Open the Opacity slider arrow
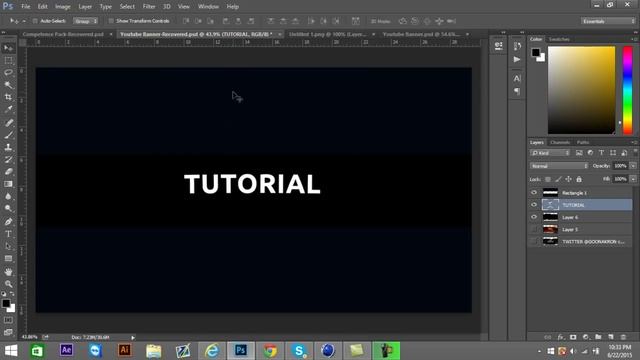Screen dimensions: 640x360 click(633, 166)
